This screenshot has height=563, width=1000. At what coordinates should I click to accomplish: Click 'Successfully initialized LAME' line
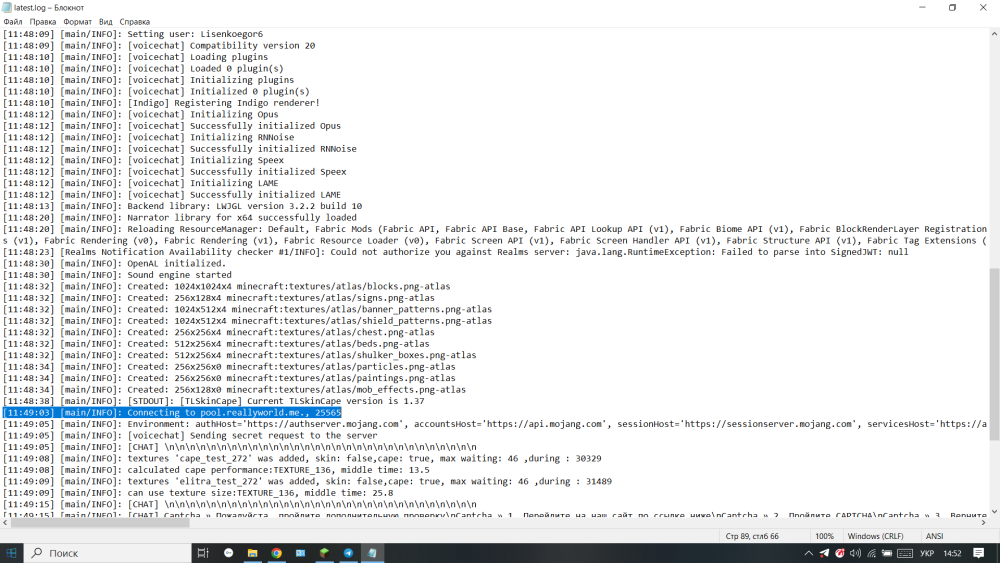pyautogui.click(x=172, y=194)
